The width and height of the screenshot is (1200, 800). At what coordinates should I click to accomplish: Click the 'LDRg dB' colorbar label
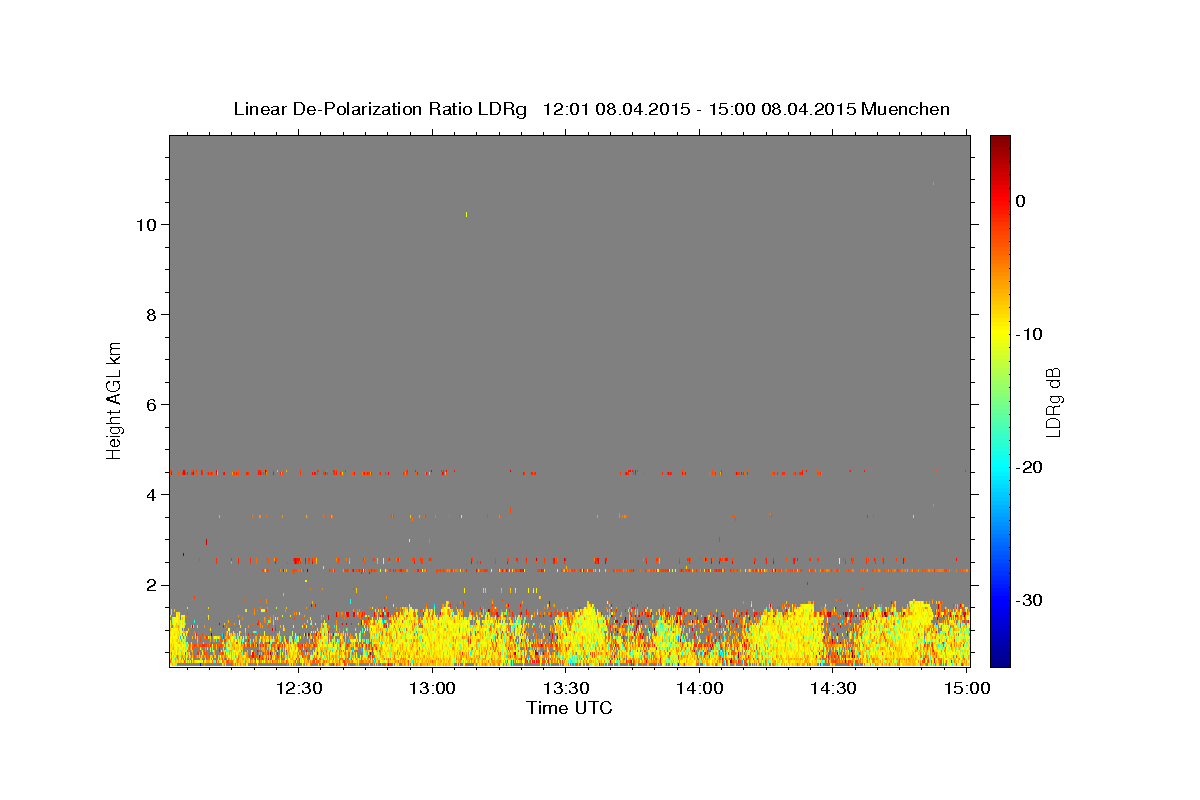(x=1053, y=401)
